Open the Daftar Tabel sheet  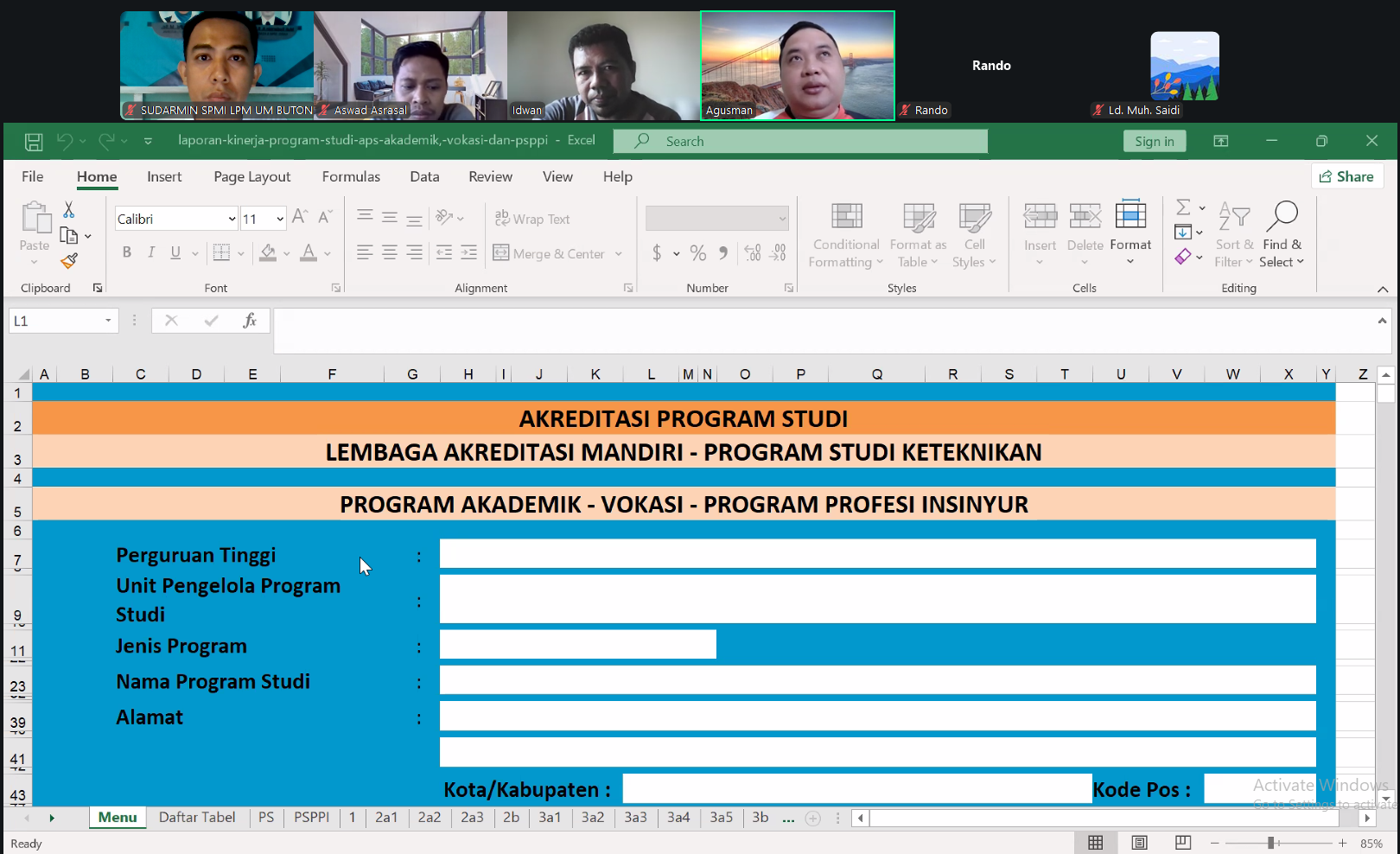[x=197, y=817]
